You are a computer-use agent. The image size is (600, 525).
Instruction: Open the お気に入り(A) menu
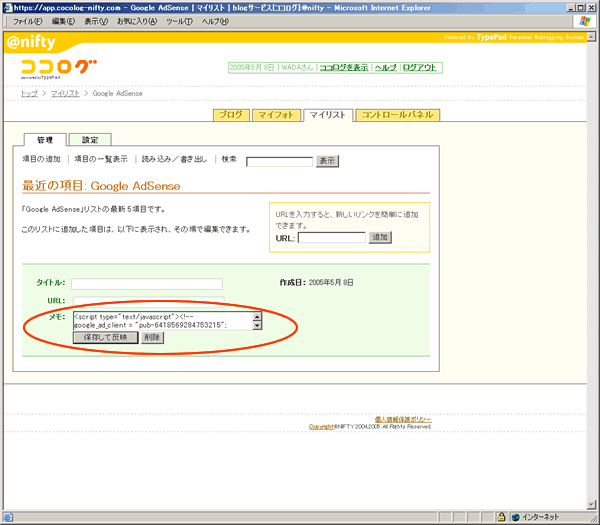138,21
